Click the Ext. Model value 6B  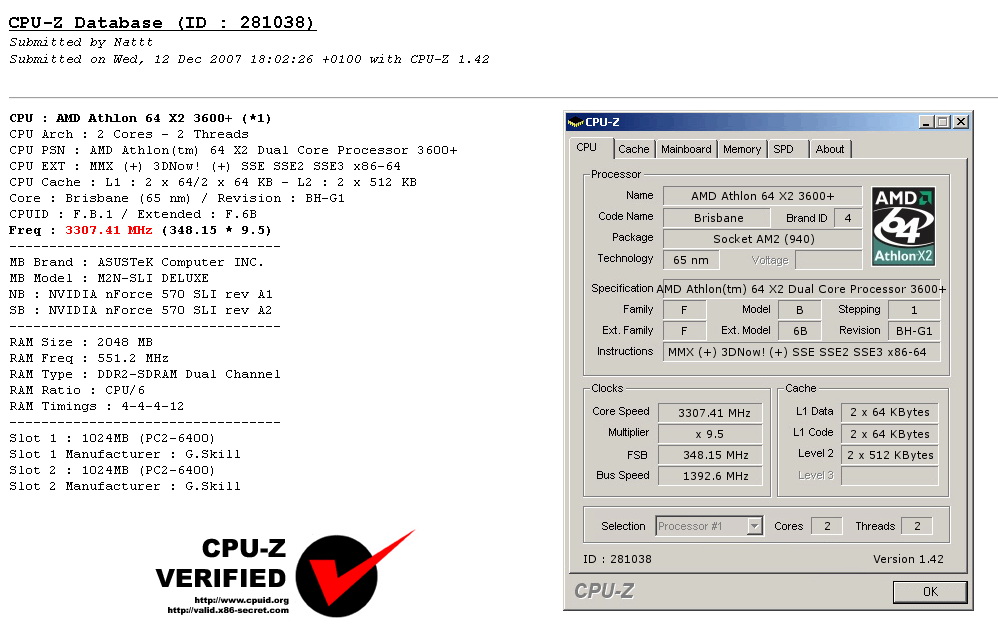click(x=800, y=331)
